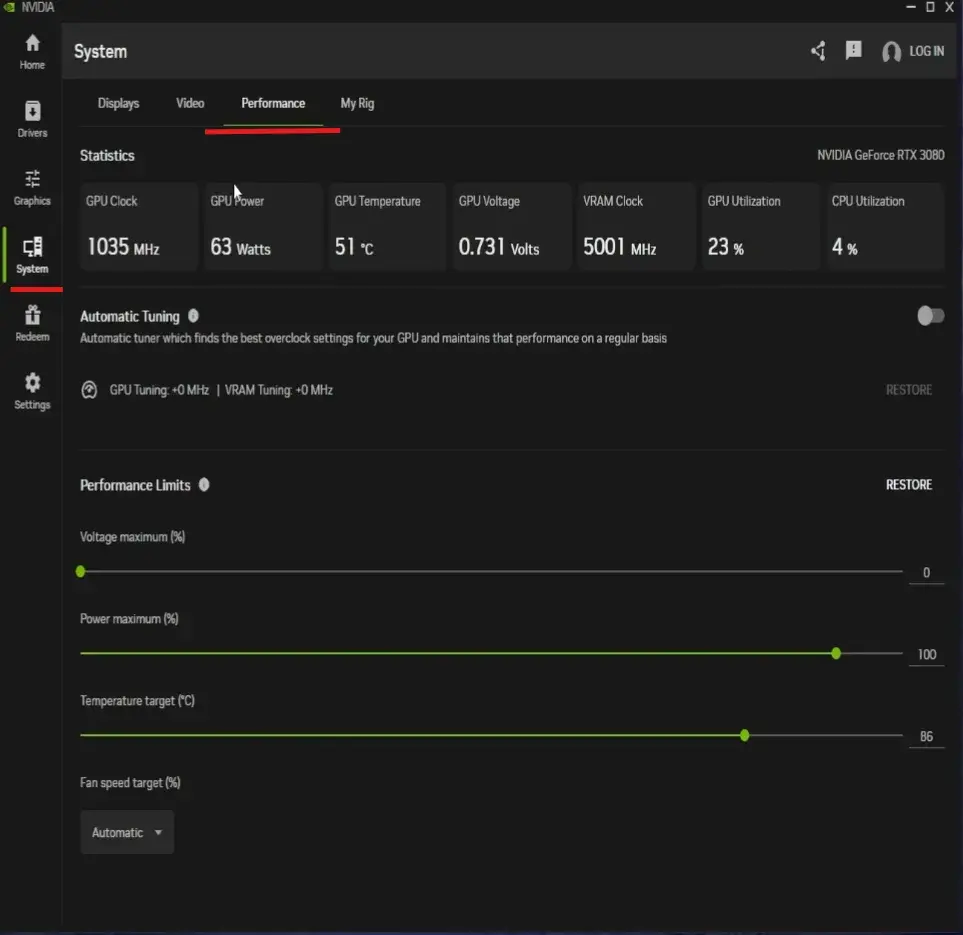963x935 pixels.
Task: Switch to the Displays tab
Action: click(x=118, y=103)
